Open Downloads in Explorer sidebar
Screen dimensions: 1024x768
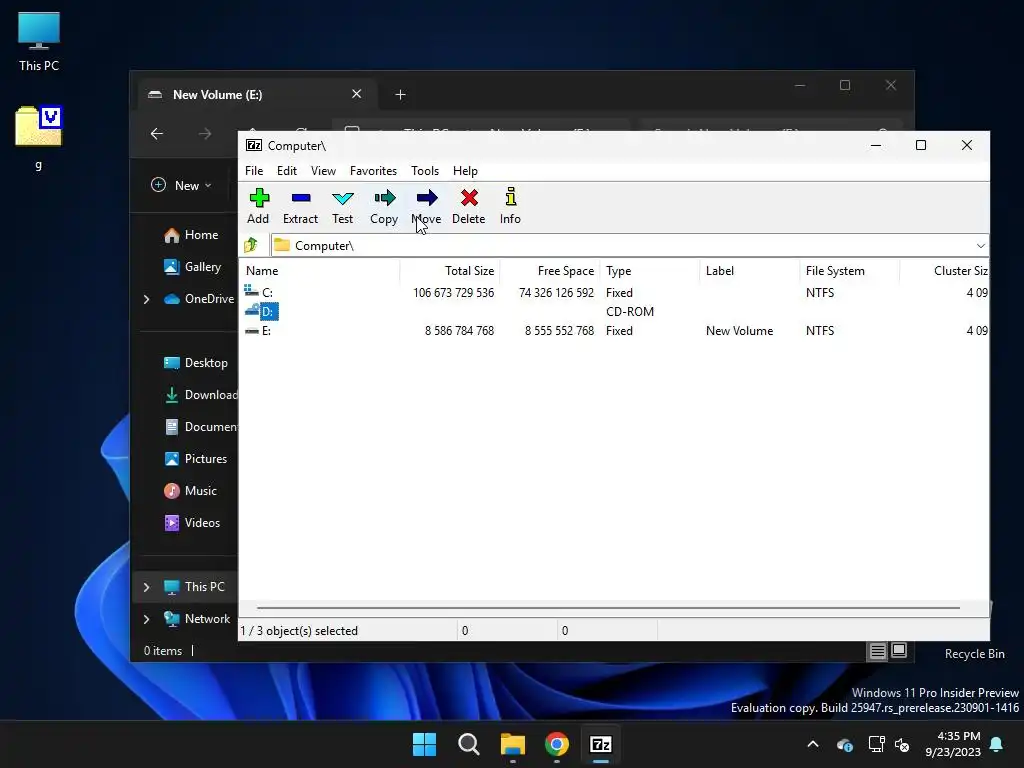pyautogui.click(x=200, y=394)
